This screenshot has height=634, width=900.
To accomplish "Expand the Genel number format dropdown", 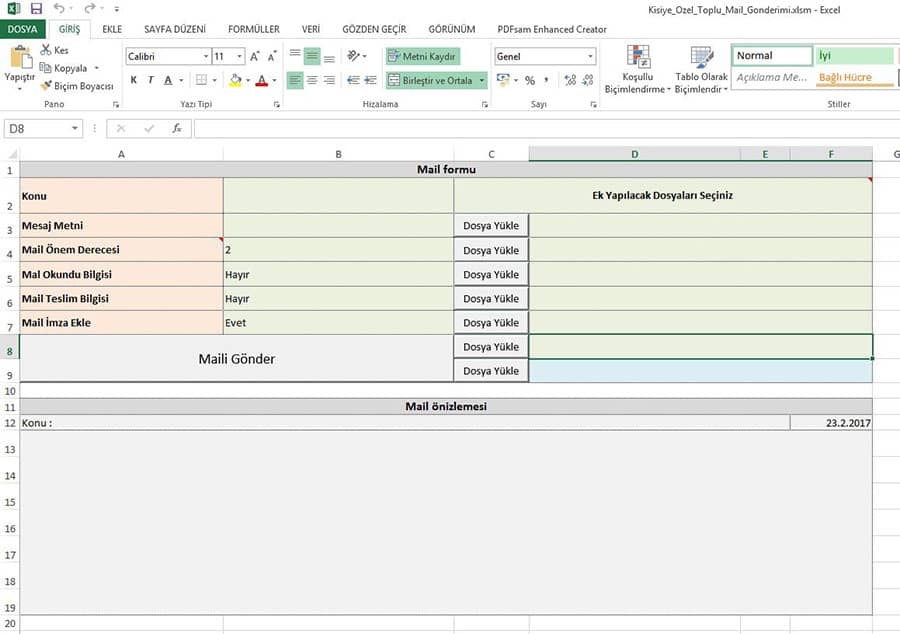I will point(590,57).
